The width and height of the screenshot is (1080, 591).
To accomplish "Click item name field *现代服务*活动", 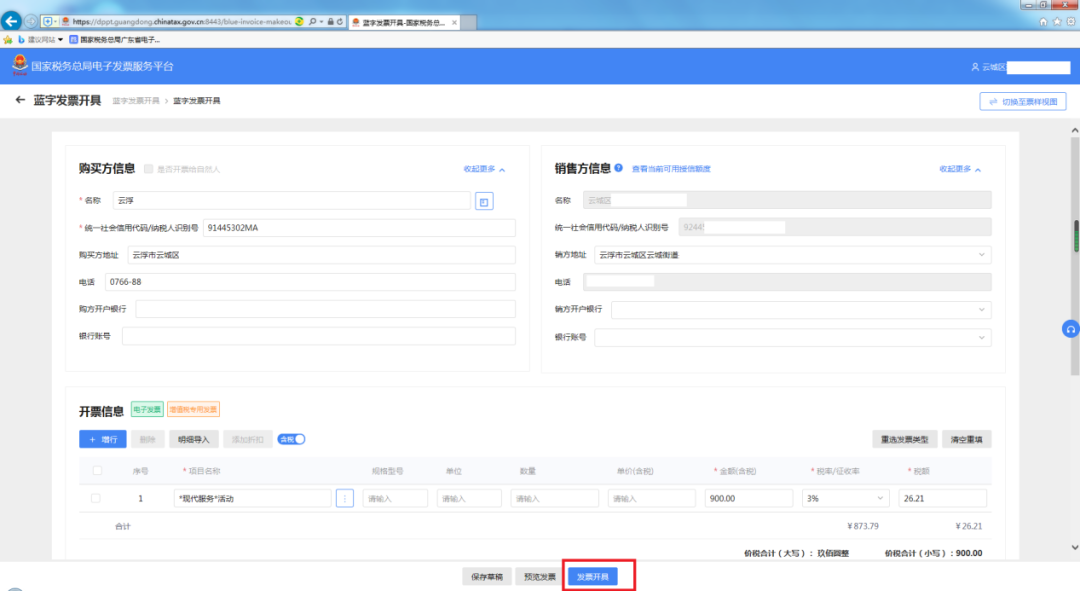I will pyautogui.click(x=253, y=498).
